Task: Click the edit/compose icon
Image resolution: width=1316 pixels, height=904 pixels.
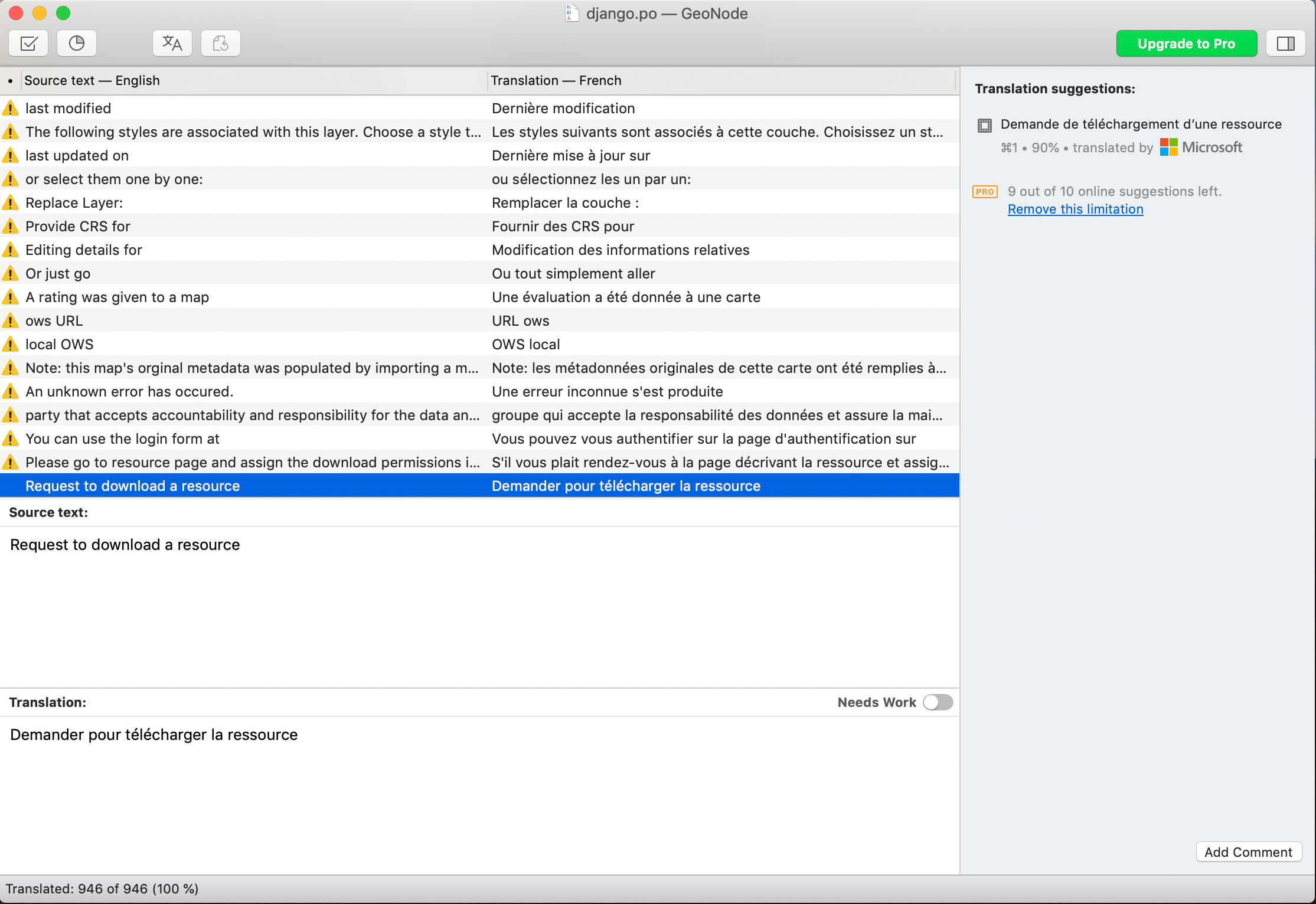Action: 29,44
